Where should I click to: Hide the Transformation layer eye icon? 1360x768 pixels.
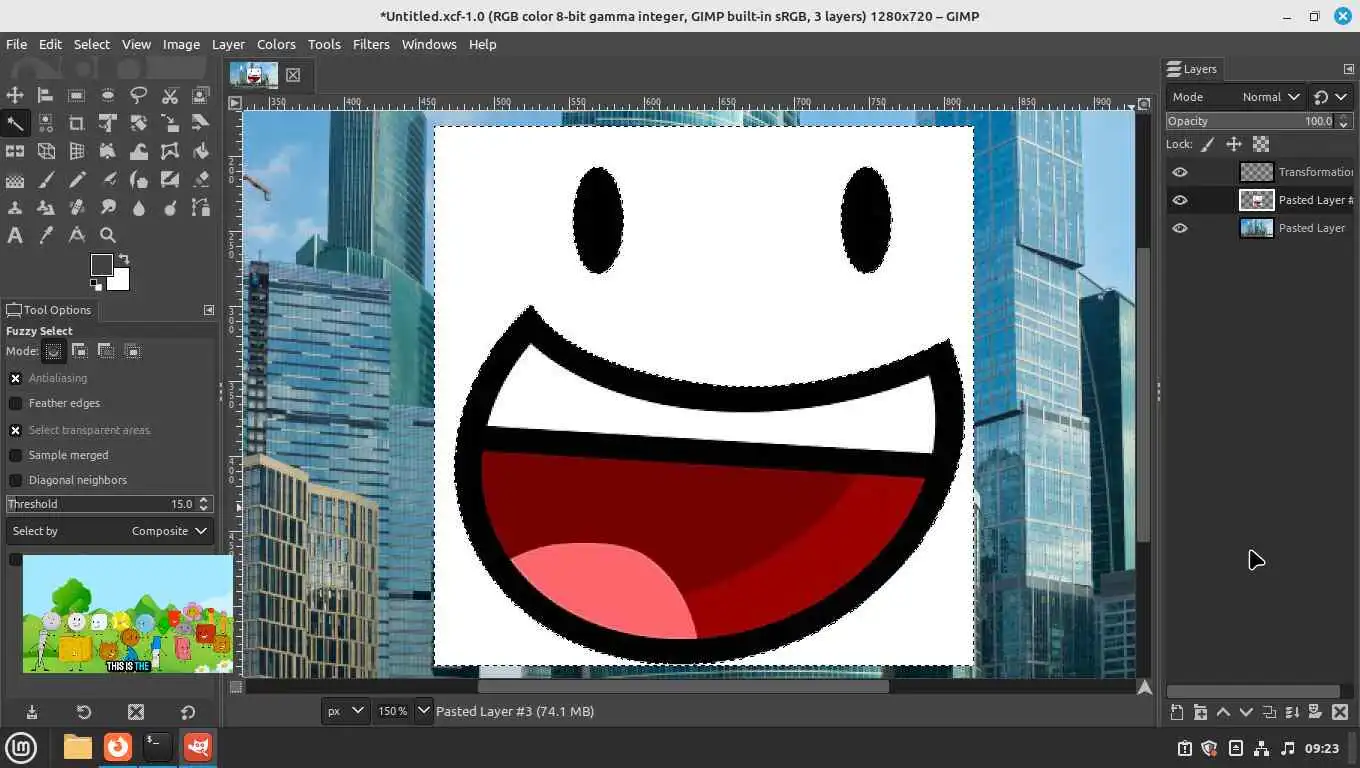1180,172
